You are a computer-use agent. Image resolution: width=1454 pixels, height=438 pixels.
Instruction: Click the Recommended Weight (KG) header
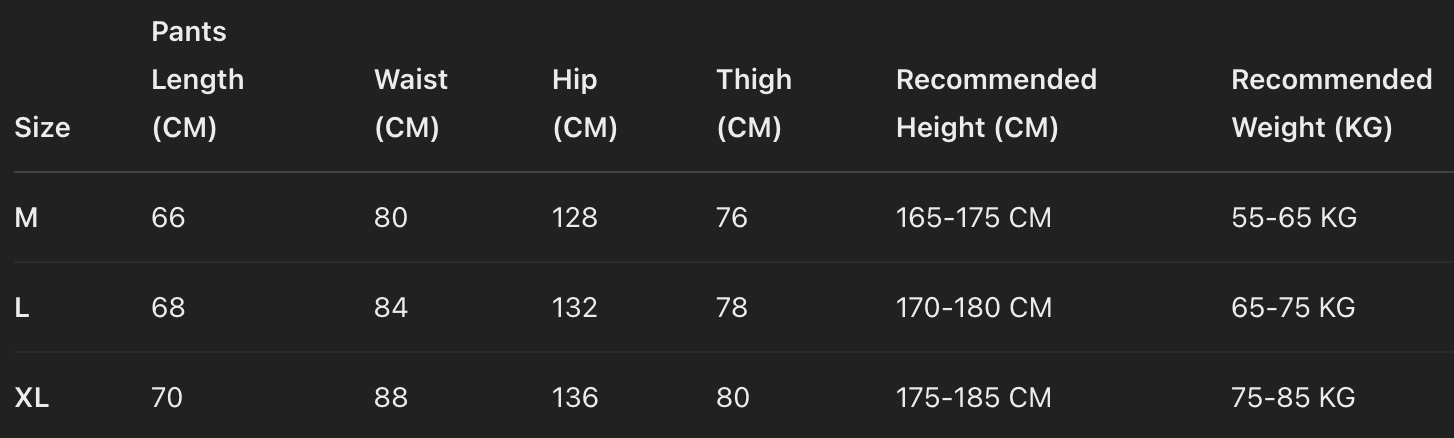tap(1330, 104)
